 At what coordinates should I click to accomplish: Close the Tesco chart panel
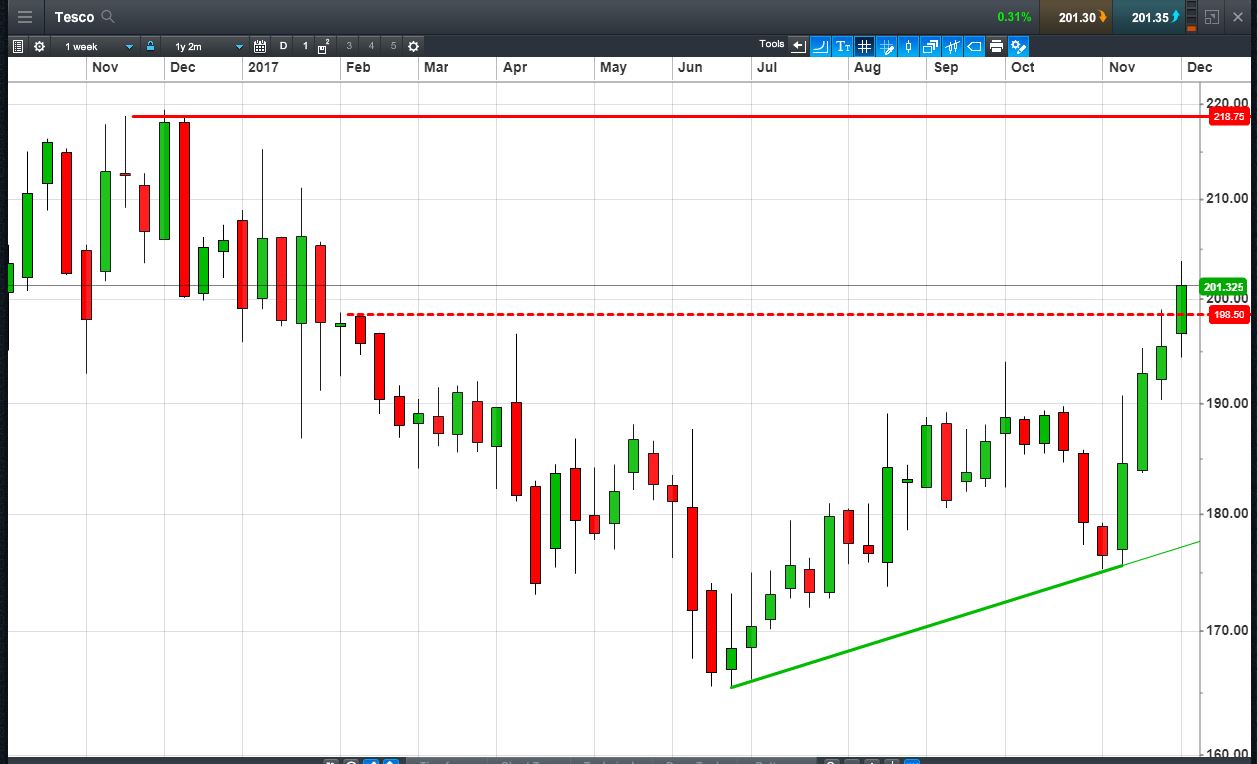pos(1238,17)
